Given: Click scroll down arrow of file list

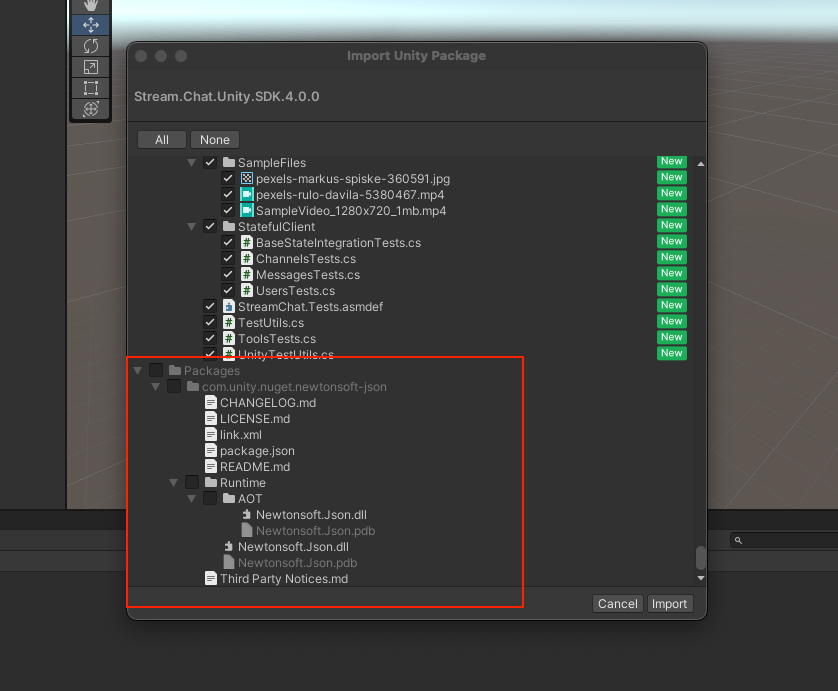Looking at the screenshot, I should pos(701,578).
